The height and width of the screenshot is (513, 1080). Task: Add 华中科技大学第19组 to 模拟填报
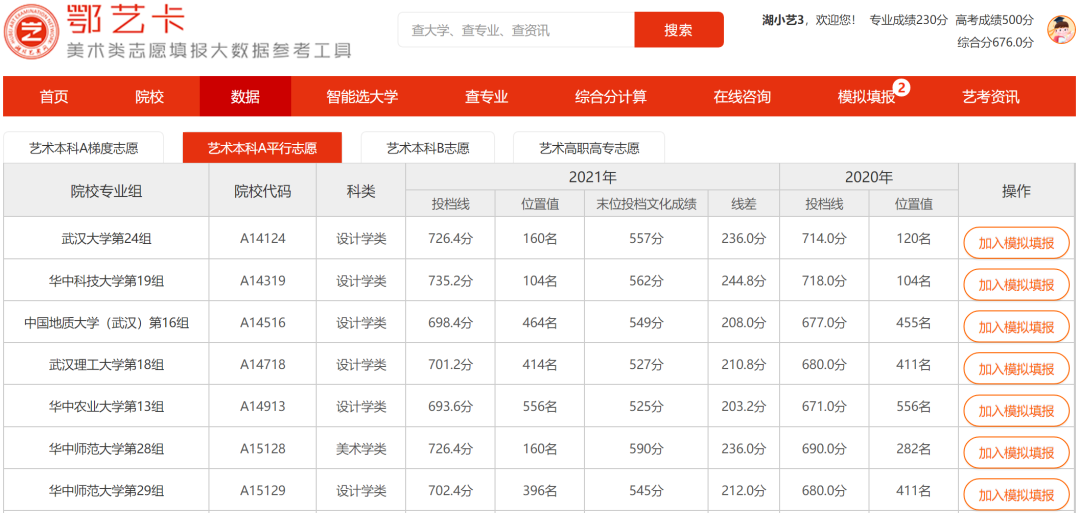[x=1016, y=284]
